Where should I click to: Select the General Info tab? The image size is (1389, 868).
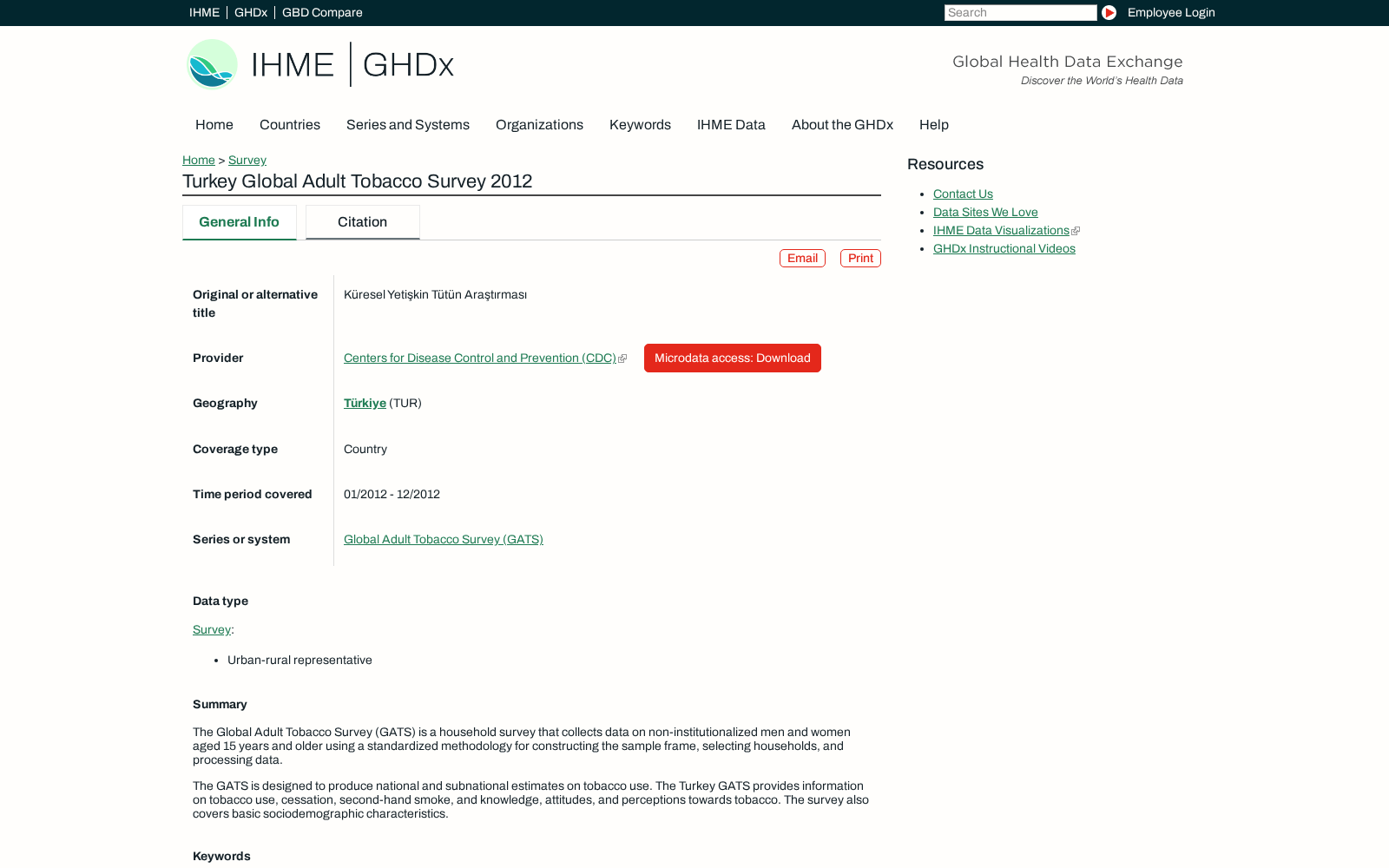click(x=240, y=222)
